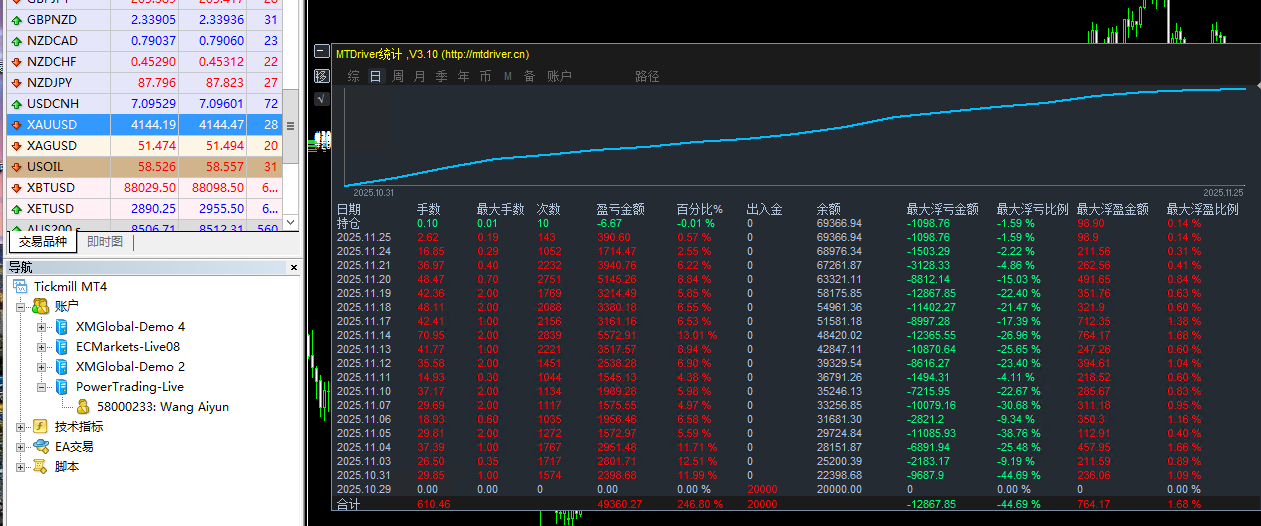Image resolution: width=1261 pixels, height=526 pixels.
Task: Expand the 技术指标 node
Action: [x=20, y=427]
